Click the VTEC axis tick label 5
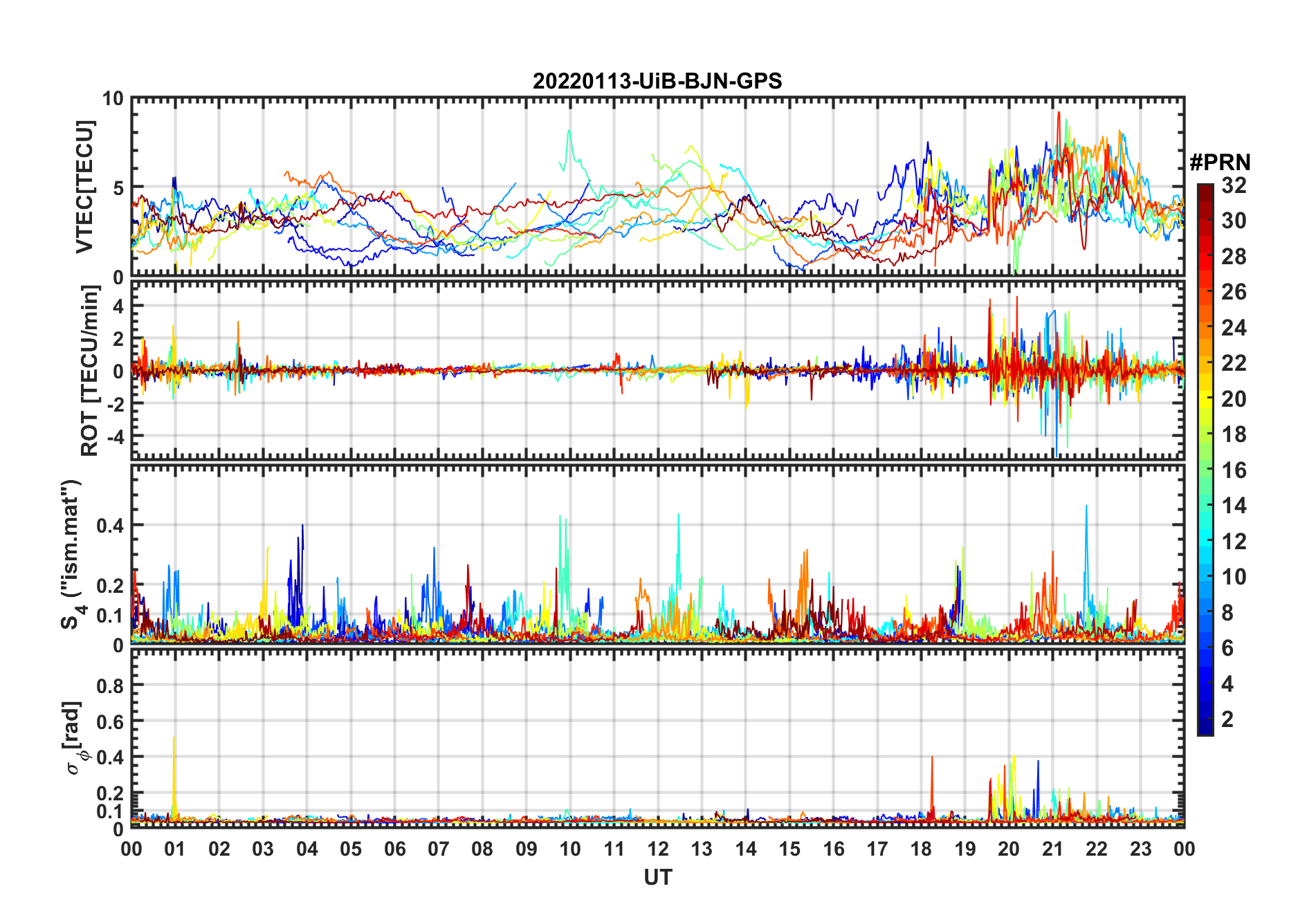 point(118,188)
